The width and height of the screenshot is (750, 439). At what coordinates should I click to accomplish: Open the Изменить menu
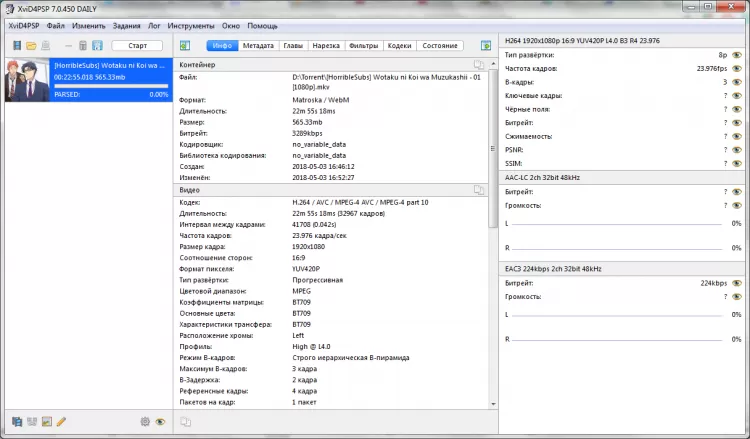(88, 26)
